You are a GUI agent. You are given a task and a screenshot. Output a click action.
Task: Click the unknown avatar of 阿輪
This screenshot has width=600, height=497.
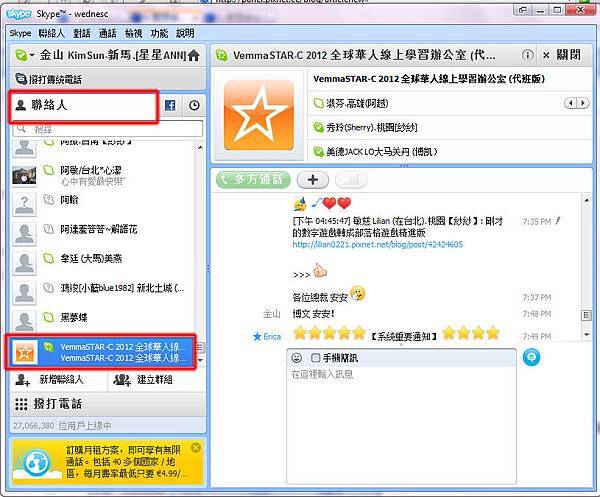[x=24, y=204]
